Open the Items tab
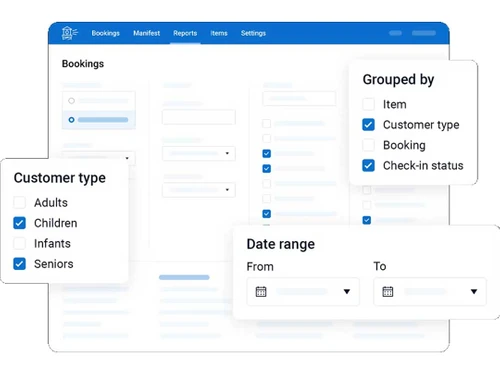The height and width of the screenshot is (375, 500). point(219,33)
